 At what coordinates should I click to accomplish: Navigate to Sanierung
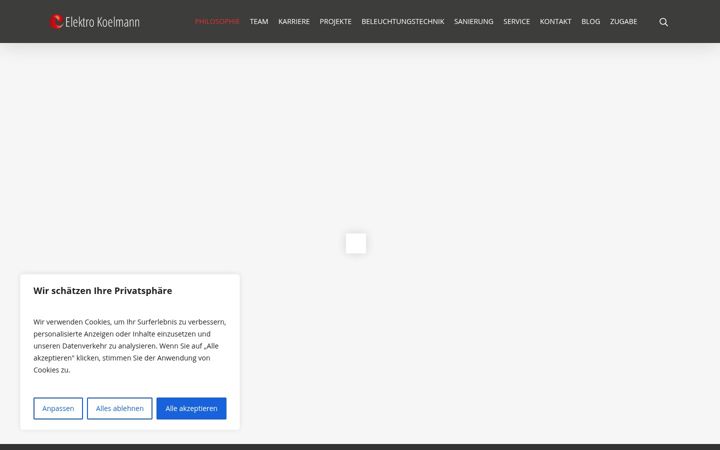[473, 22]
